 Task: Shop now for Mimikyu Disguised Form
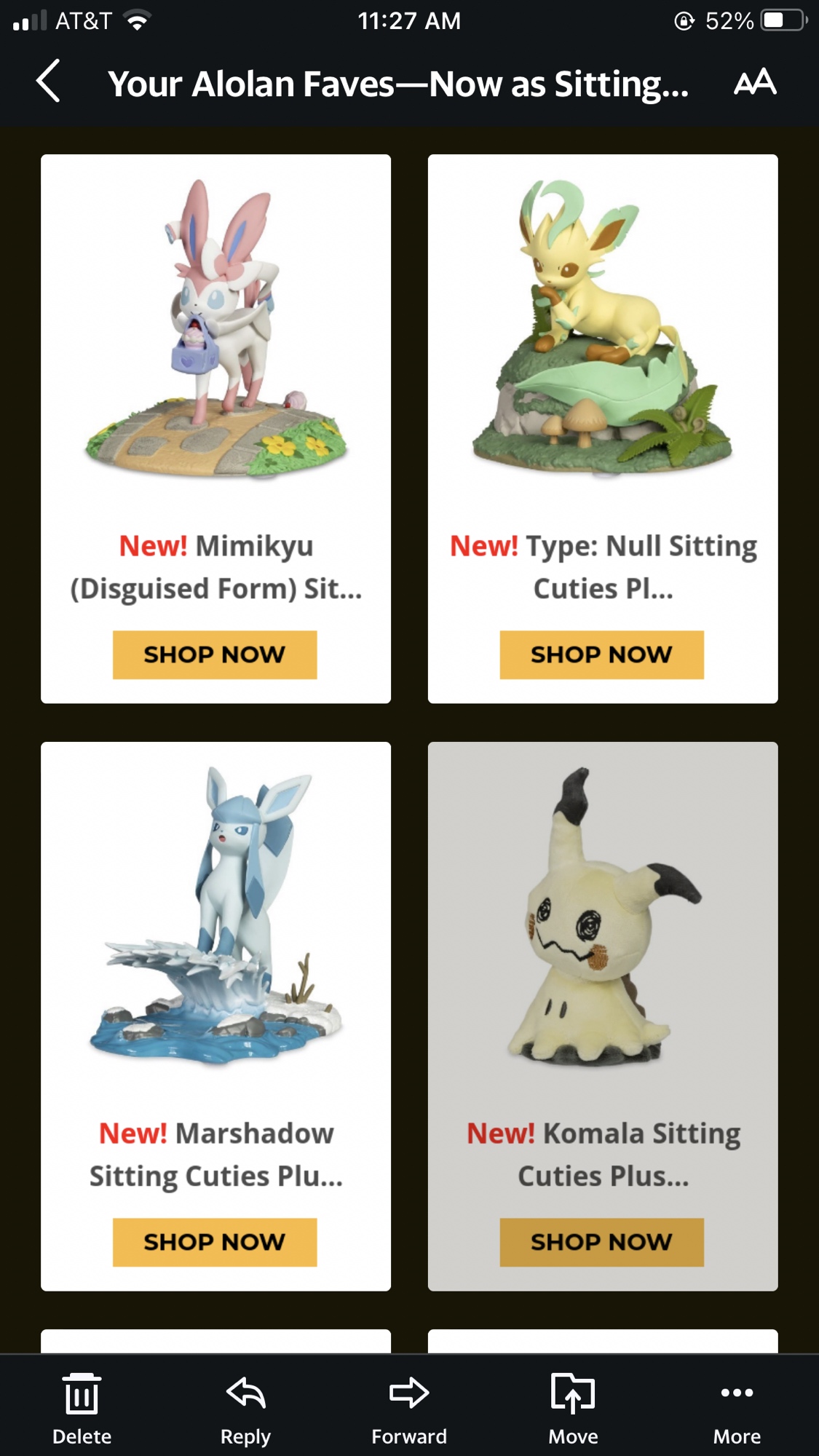[215, 654]
